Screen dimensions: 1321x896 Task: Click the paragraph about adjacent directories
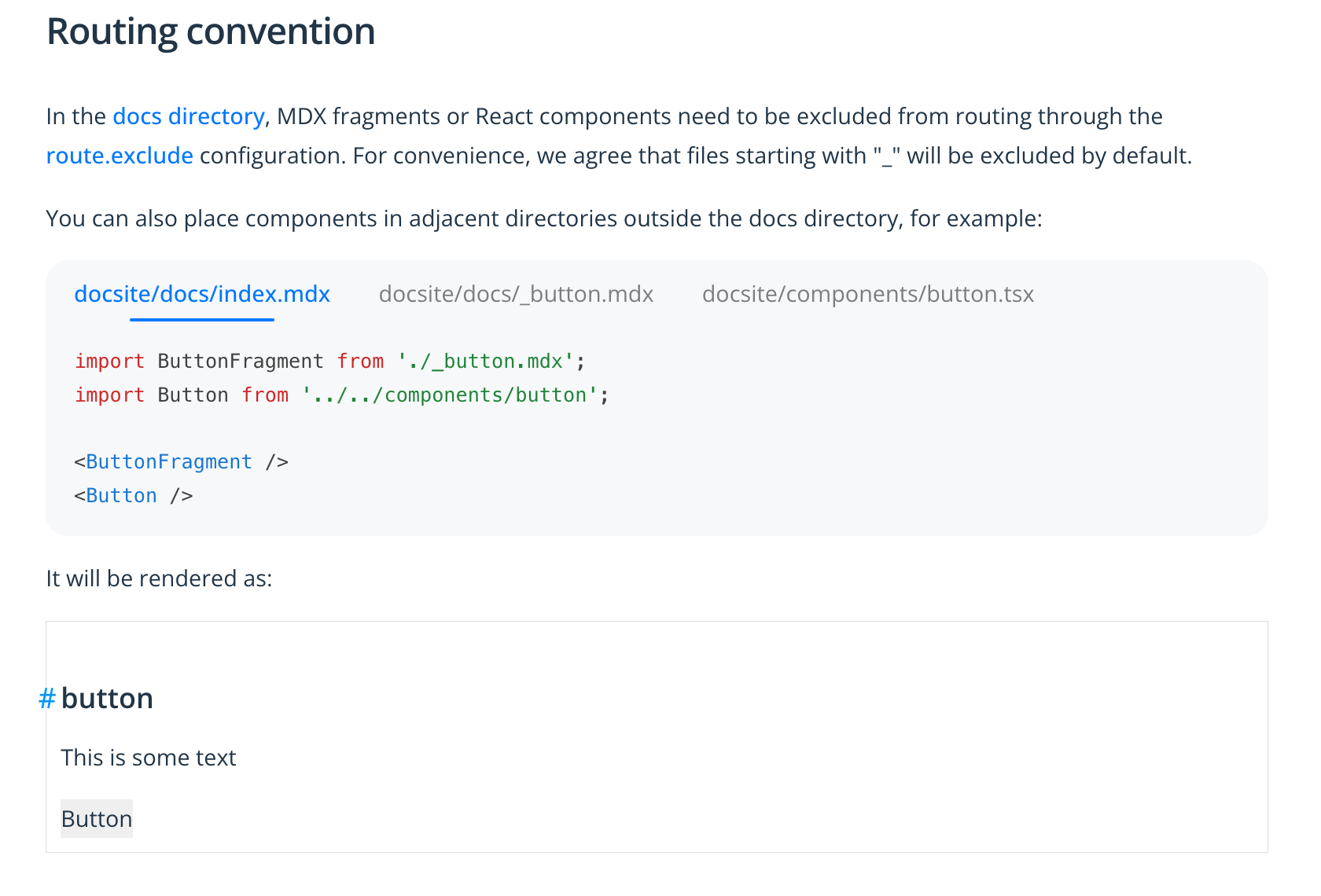click(x=544, y=218)
